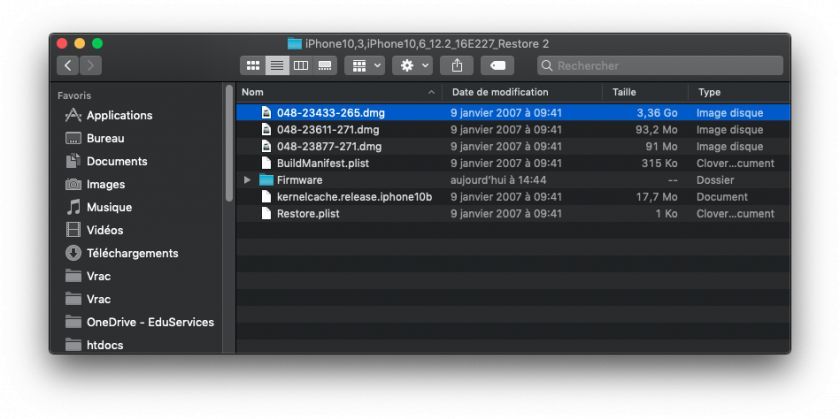This screenshot has width=840, height=419.
Task: Select the BuildManifest.plist file
Action: click(321, 163)
